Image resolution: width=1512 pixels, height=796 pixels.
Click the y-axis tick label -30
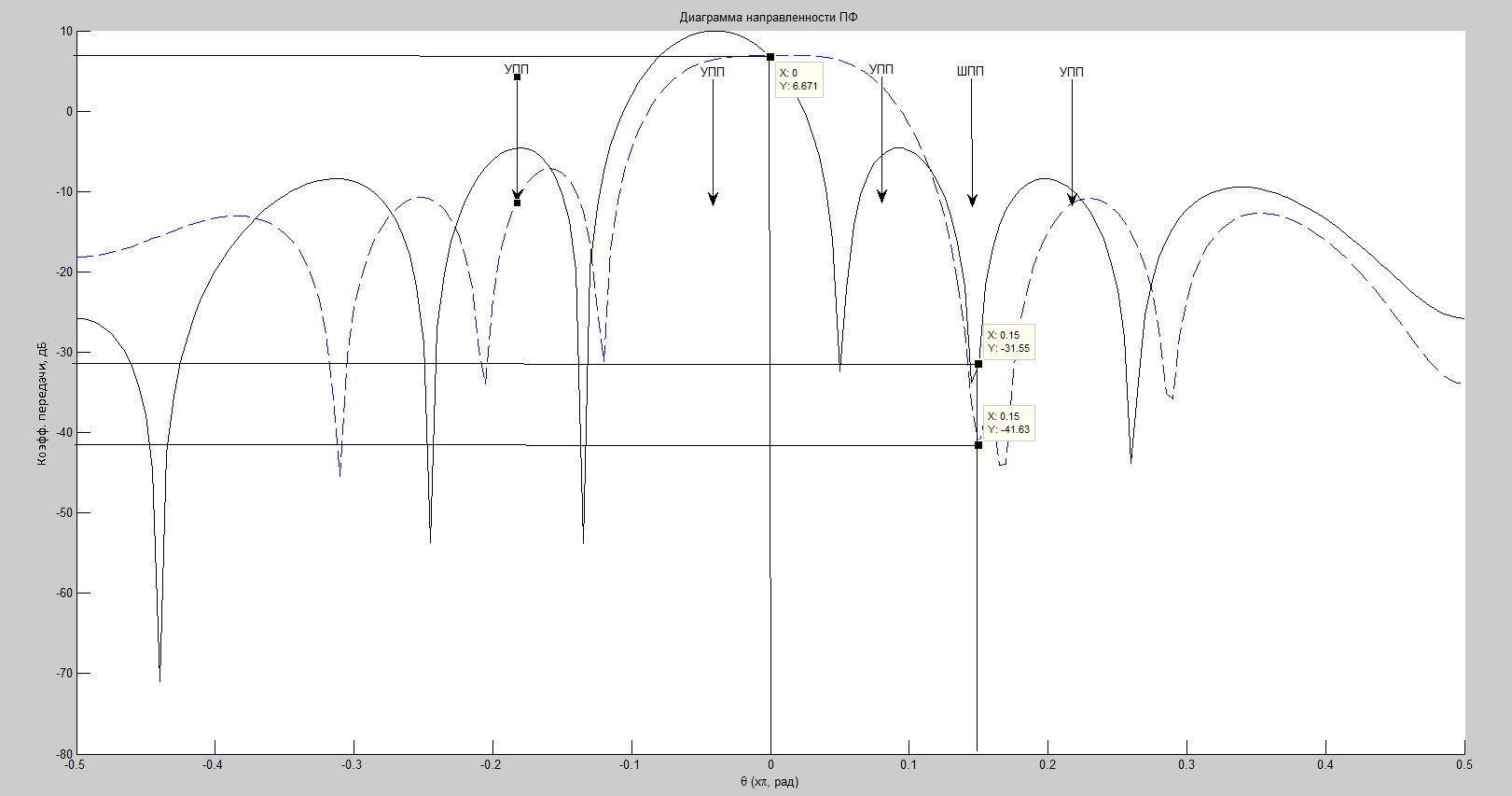pyautogui.click(x=64, y=352)
